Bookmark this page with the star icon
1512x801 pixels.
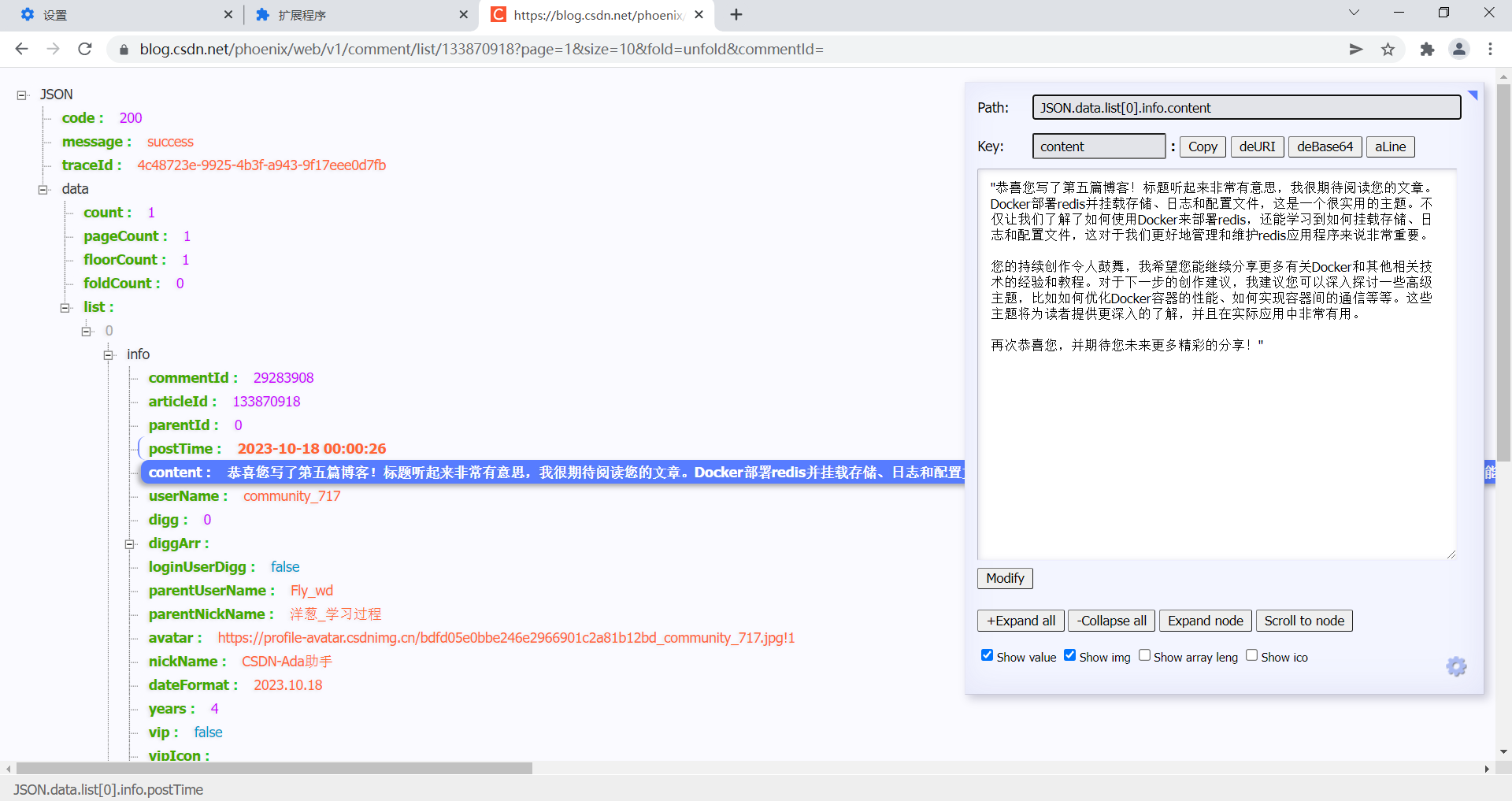(x=1388, y=49)
